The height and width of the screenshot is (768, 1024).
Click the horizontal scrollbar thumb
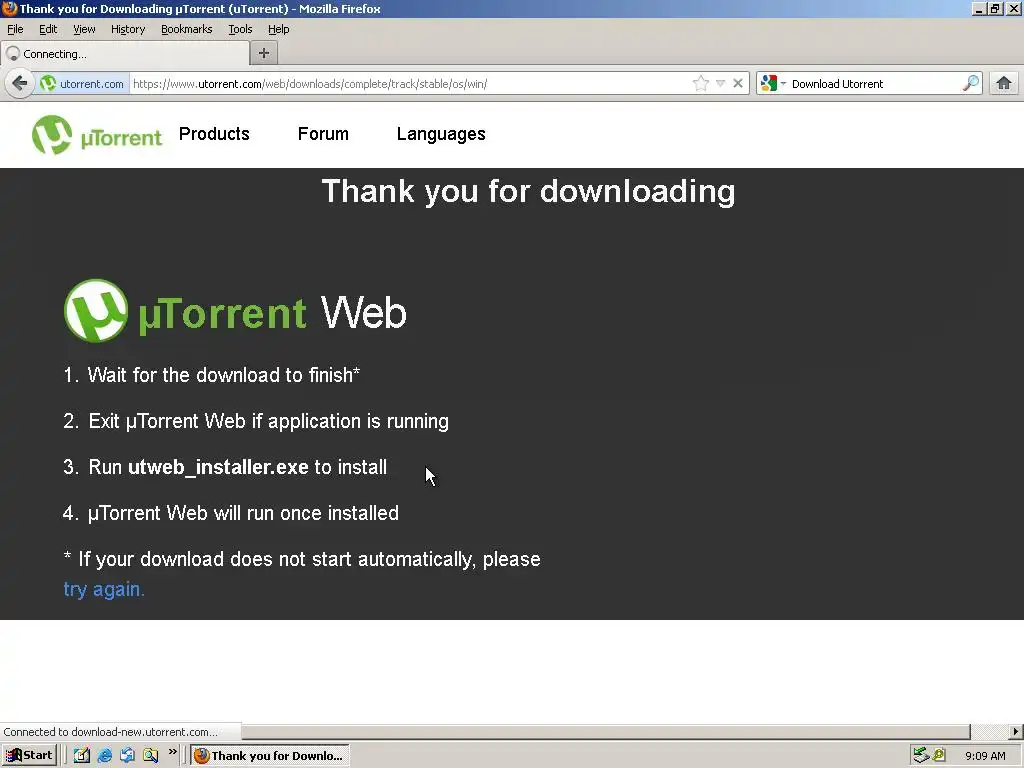click(605, 731)
